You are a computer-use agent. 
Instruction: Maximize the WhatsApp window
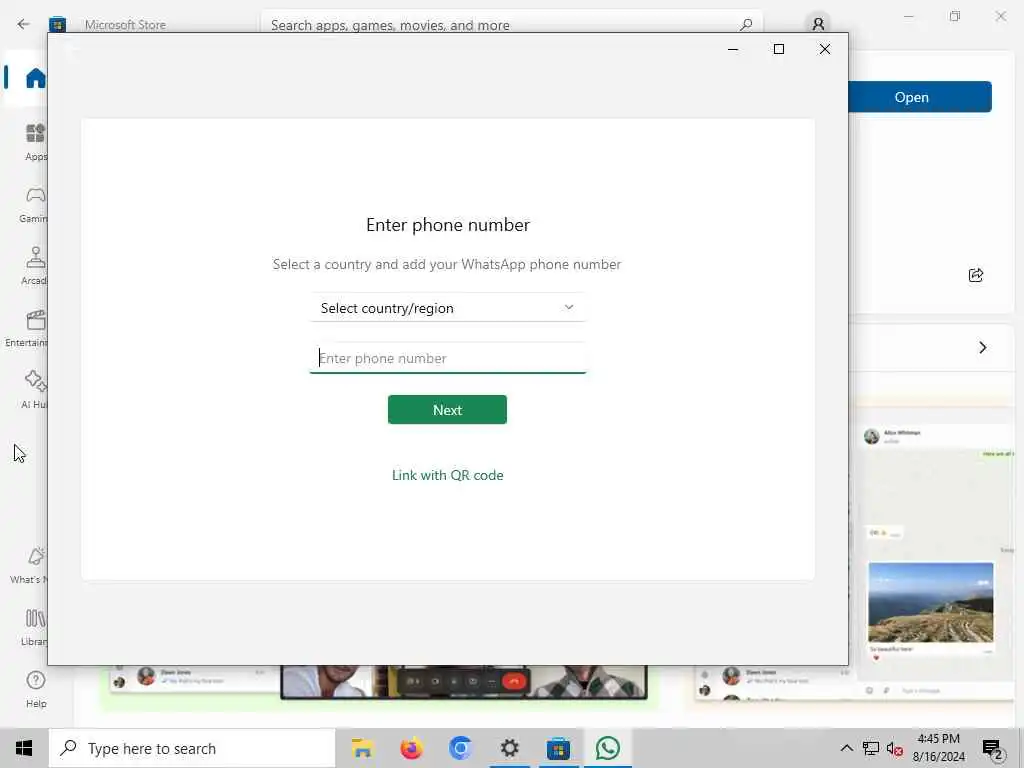(x=778, y=49)
